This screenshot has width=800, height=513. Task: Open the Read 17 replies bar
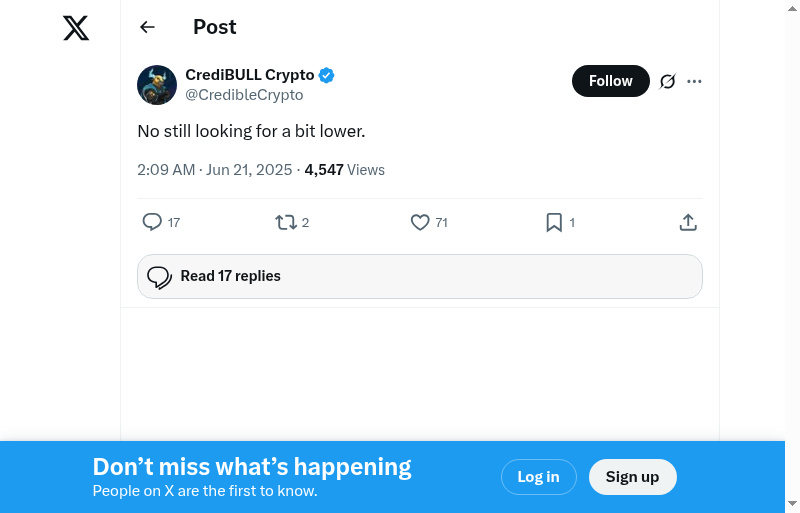(x=419, y=276)
